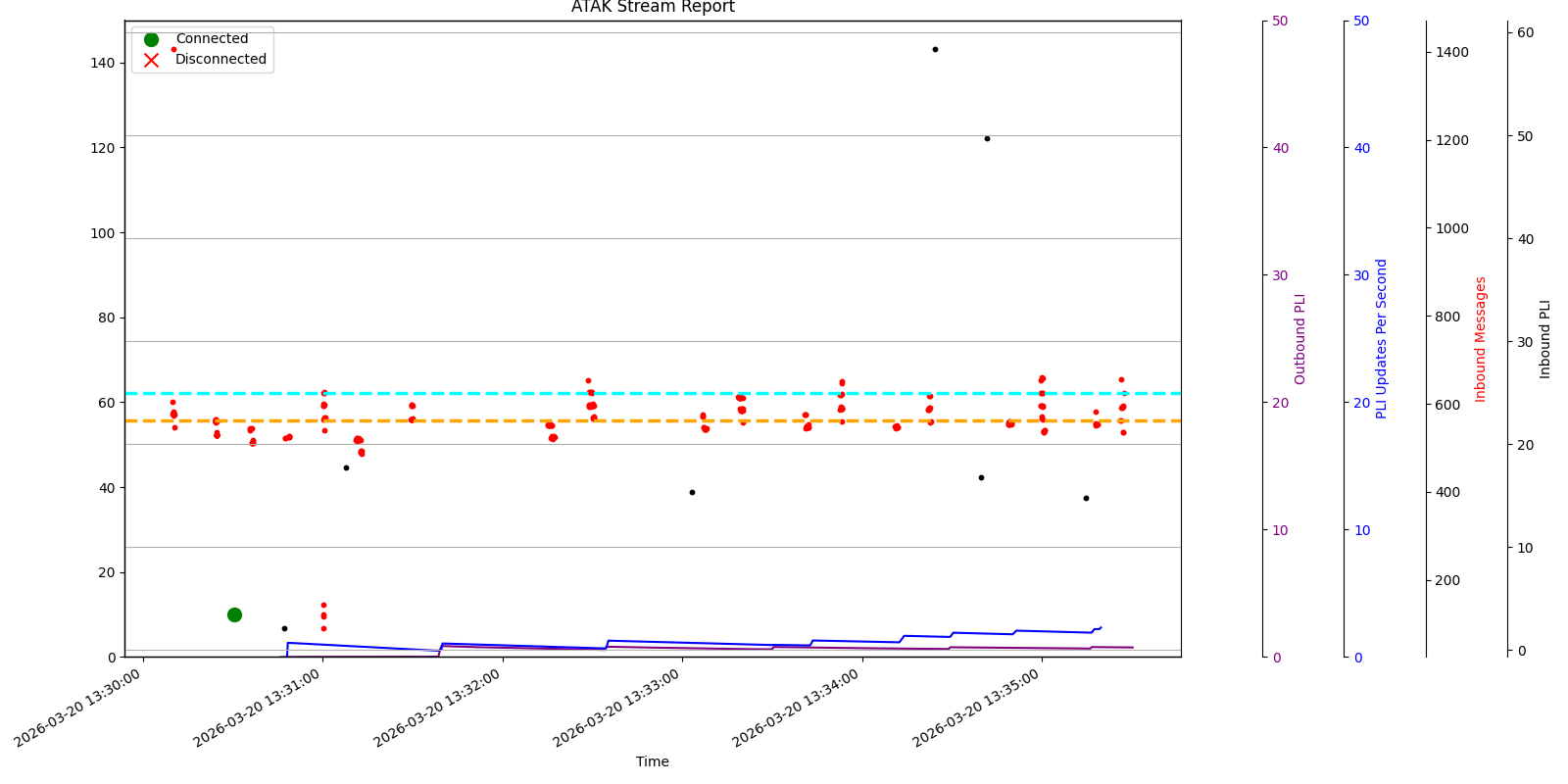This screenshot has width=1568, height=784.
Task: Select the purple "Outbound PLI" axis label
Action: tap(1300, 338)
